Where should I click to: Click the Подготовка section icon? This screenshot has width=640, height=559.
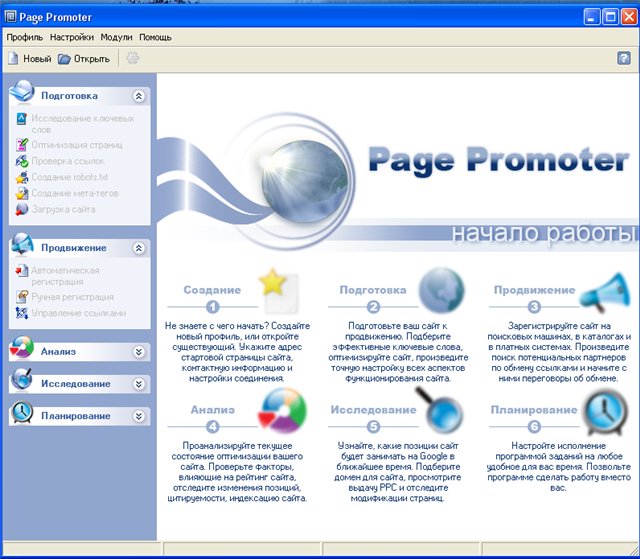coord(22,92)
